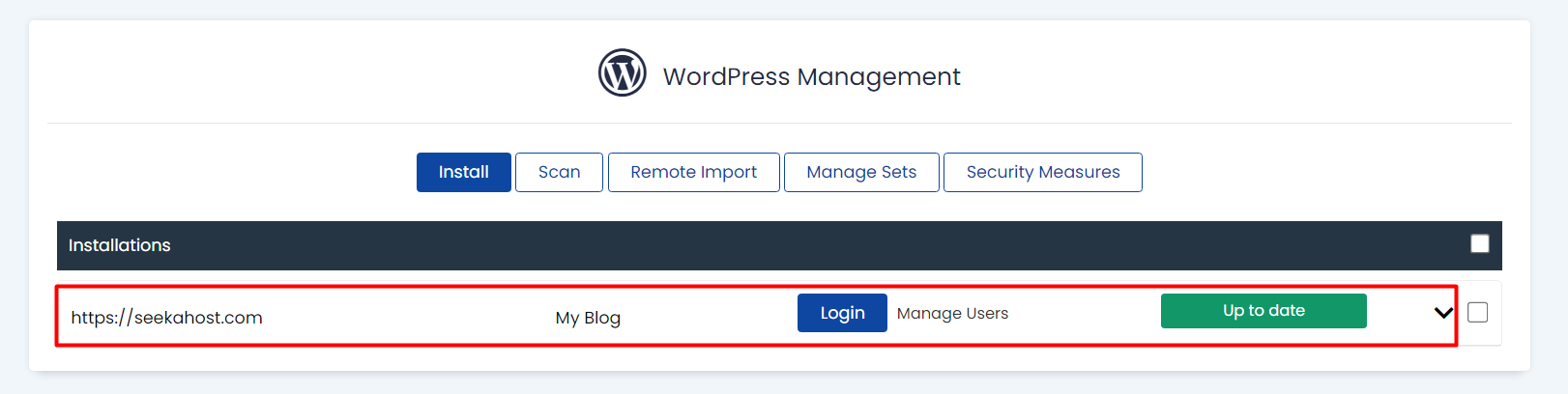Click the WordPress Management heading
Screen dimensions: 1568x394
[811, 76]
